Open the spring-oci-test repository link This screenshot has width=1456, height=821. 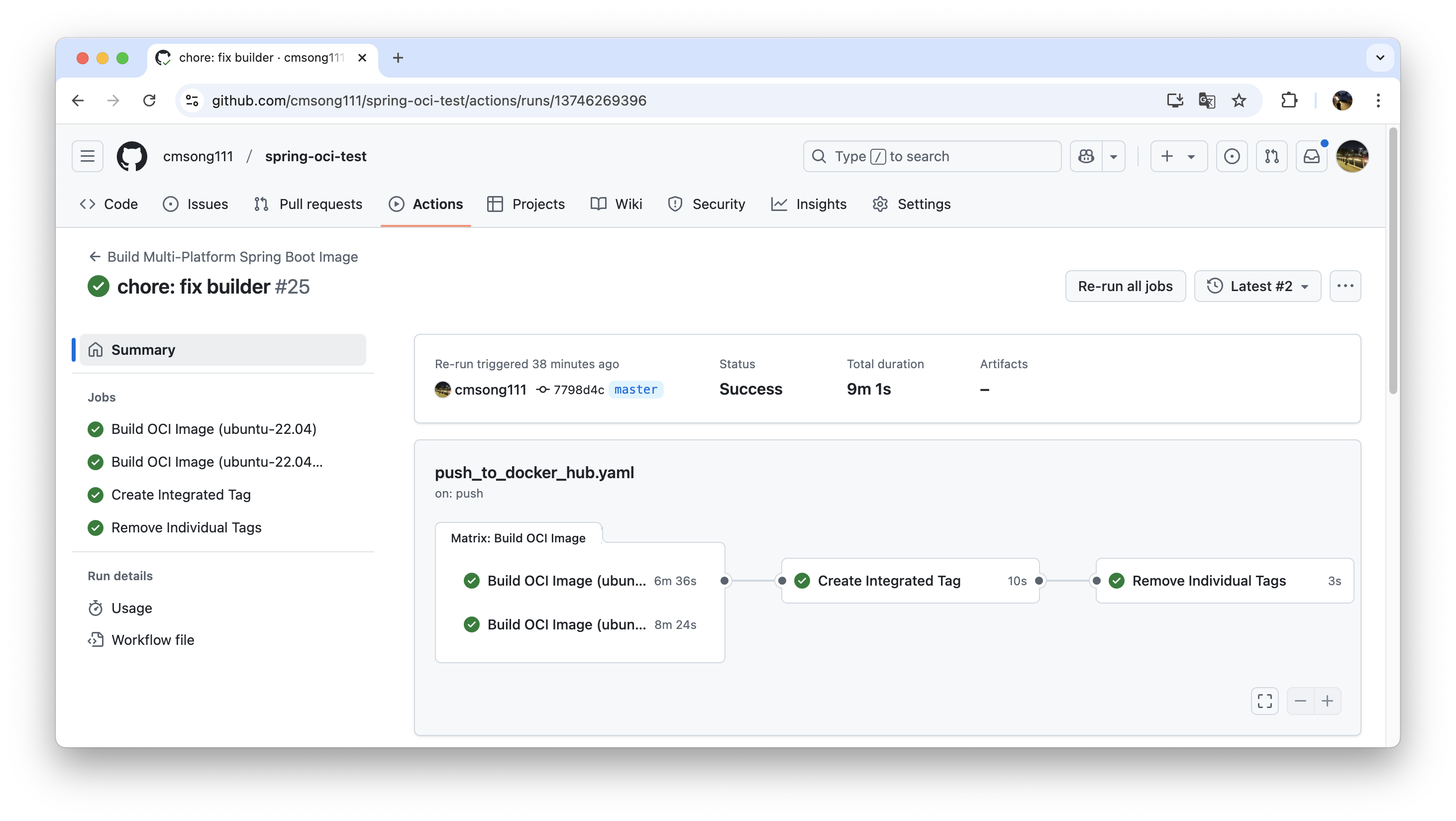click(x=315, y=157)
